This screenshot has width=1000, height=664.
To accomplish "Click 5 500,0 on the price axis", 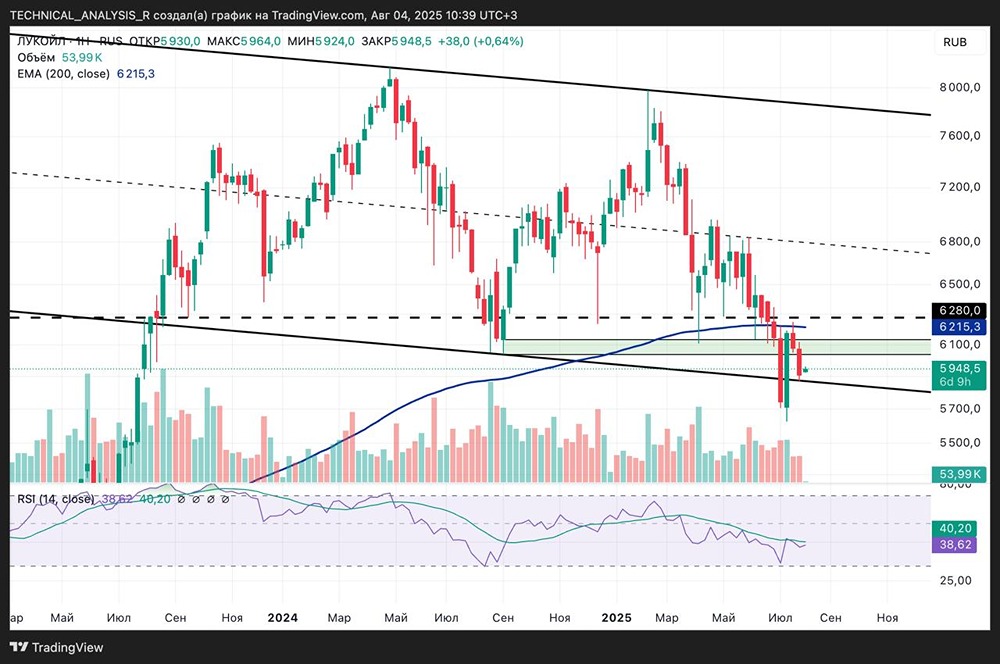I will click(x=960, y=442).
